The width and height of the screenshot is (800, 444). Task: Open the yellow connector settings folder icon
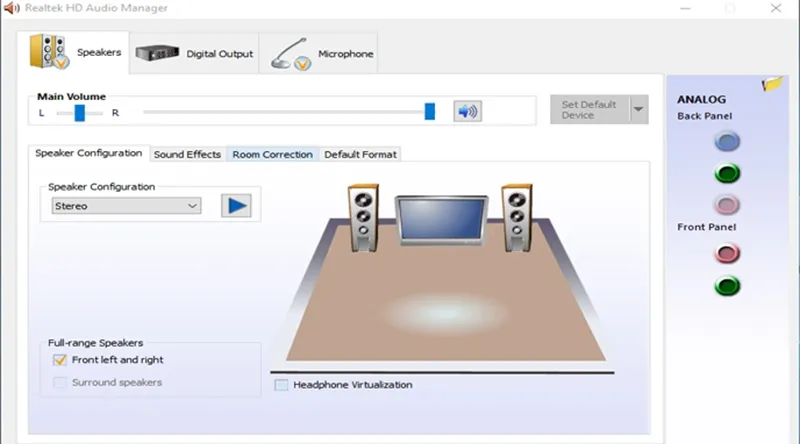tap(770, 85)
